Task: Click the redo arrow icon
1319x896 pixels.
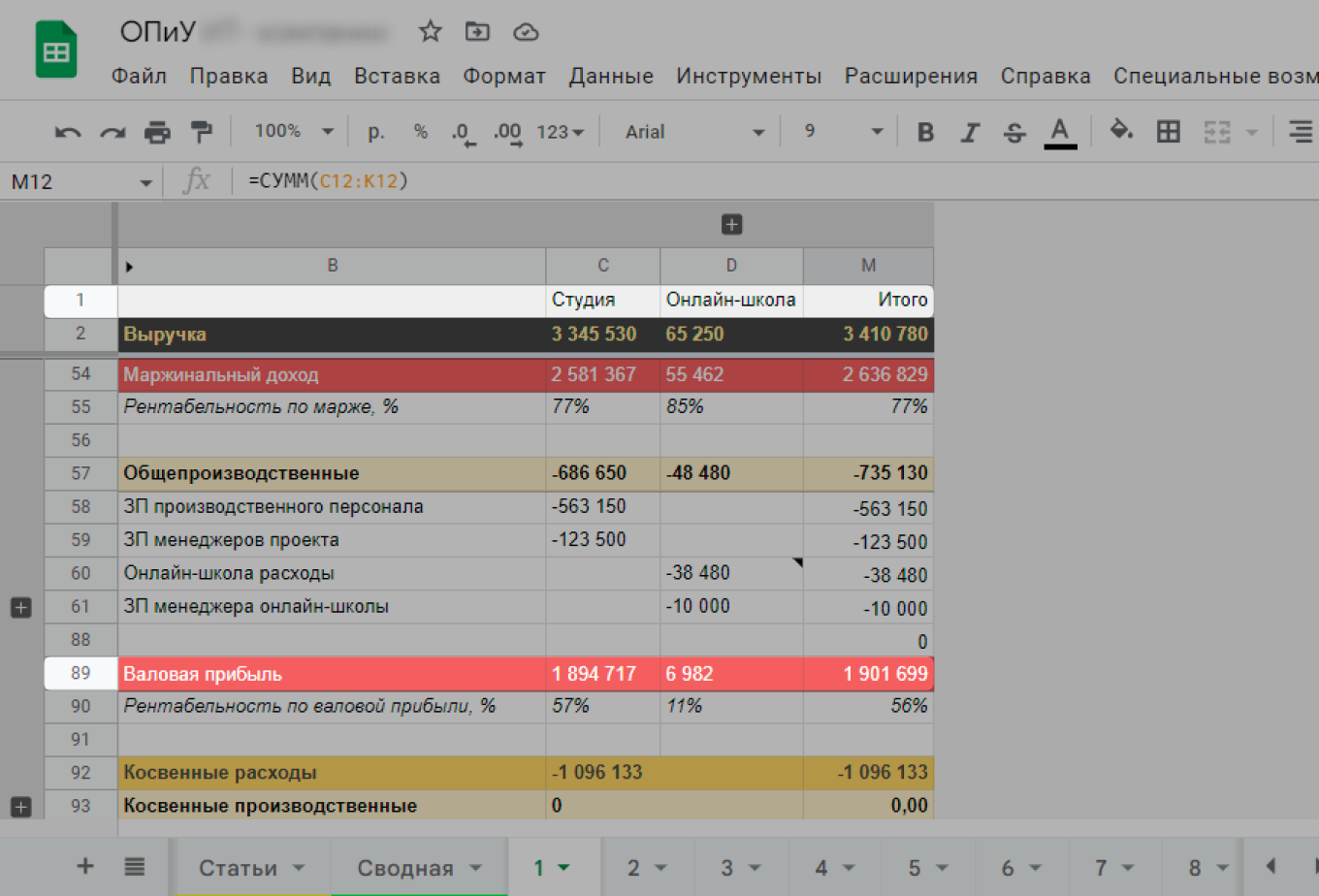Action: click(x=113, y=132)
